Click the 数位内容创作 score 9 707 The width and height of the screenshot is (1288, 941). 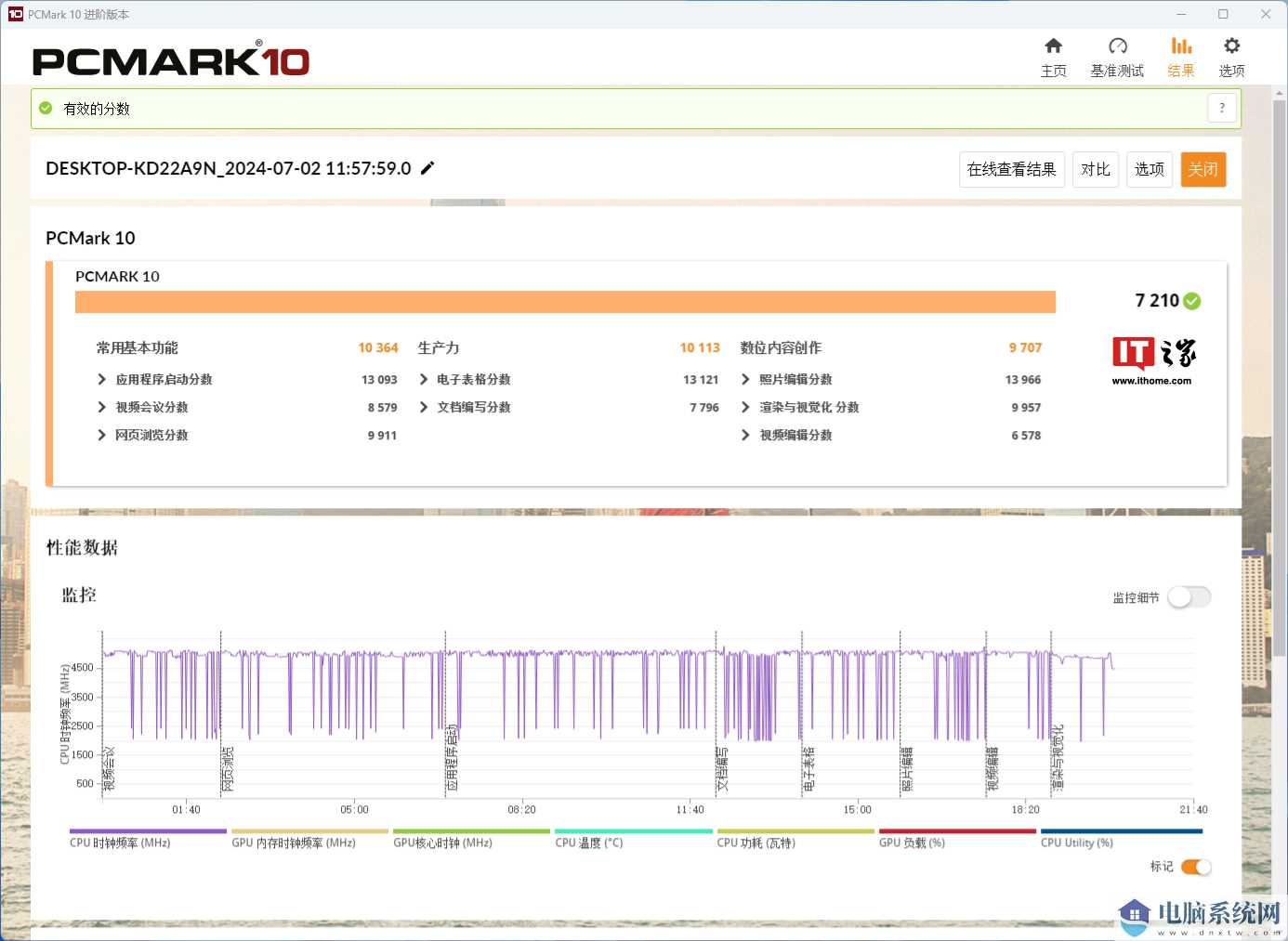tap(1025, 347)
